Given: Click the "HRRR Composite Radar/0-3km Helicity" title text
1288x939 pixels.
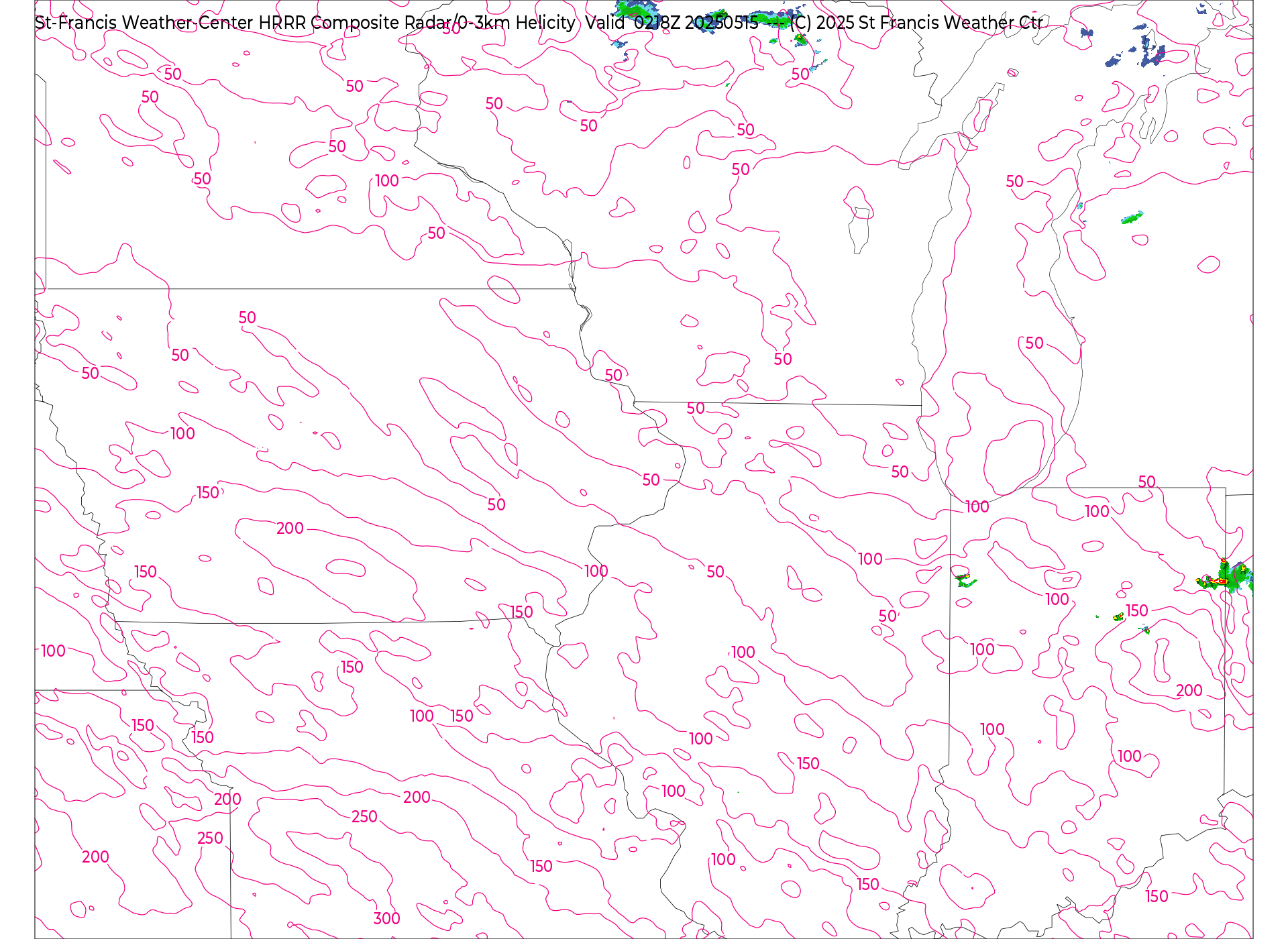Looking at the screenshot, I should point(417,23).
